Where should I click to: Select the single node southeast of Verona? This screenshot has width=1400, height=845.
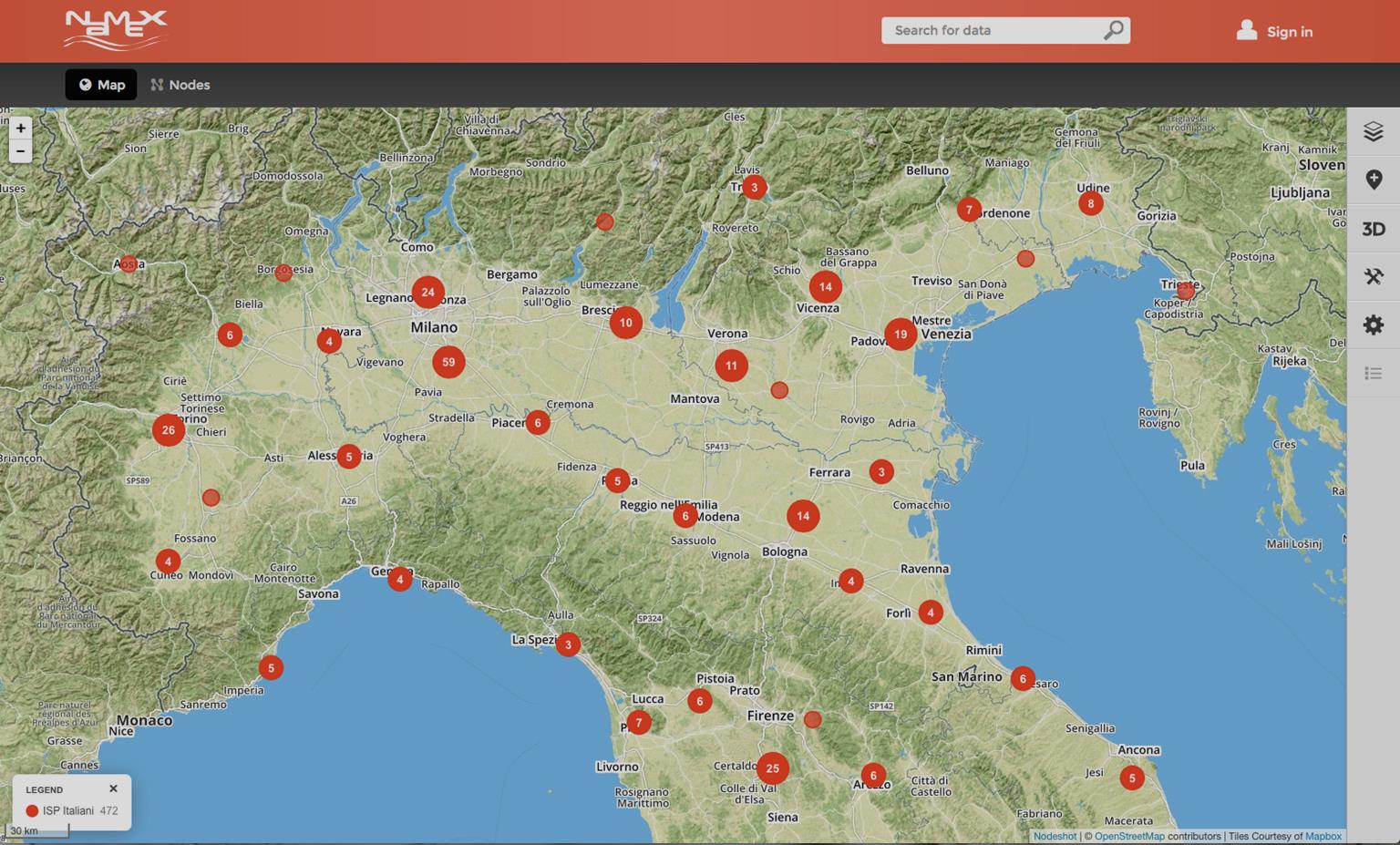point(779,390)
